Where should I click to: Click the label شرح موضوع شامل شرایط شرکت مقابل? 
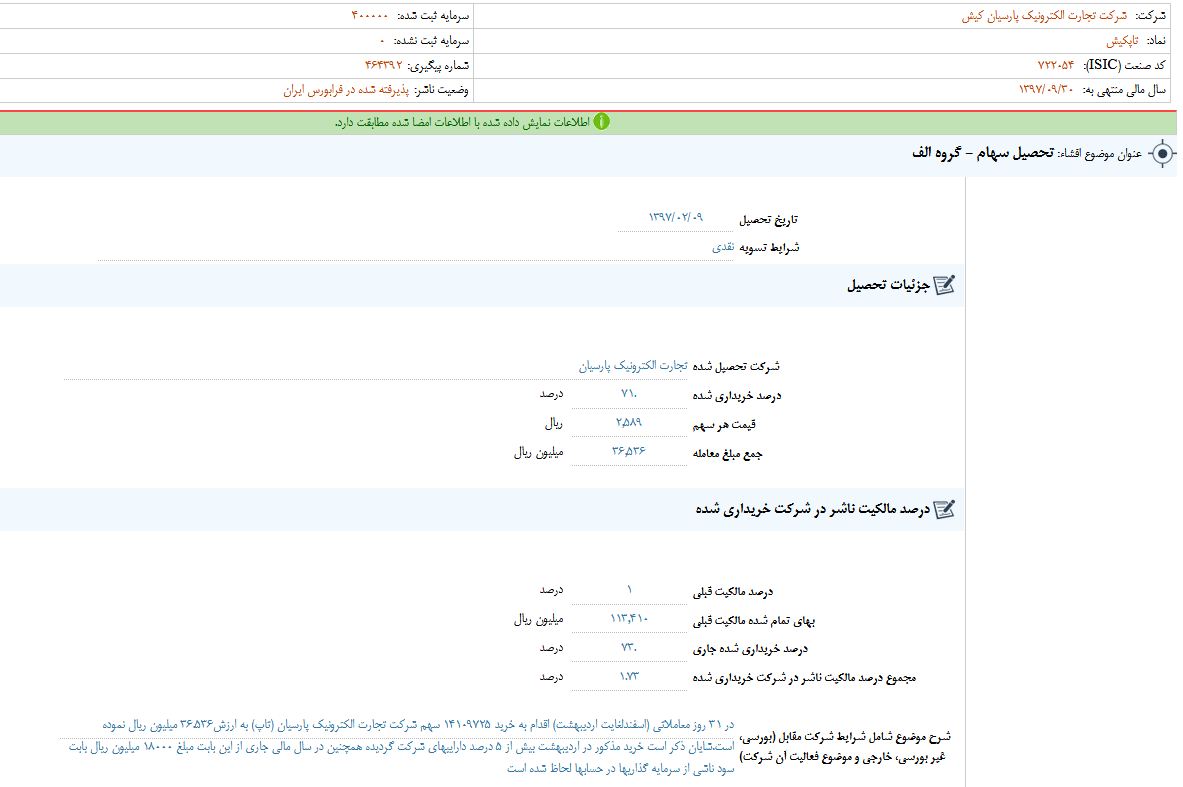tap(845, 746)
